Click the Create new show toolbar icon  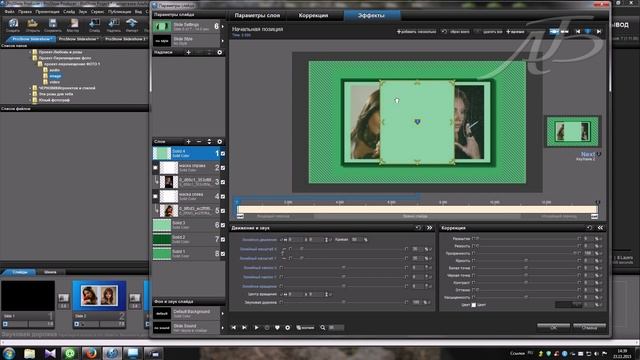[13, 24]
